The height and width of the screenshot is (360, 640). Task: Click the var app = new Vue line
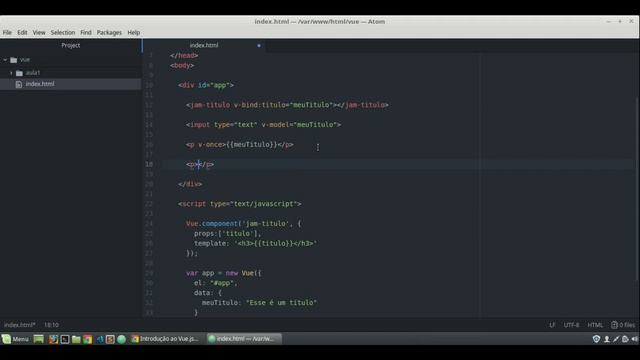(224, 273)
